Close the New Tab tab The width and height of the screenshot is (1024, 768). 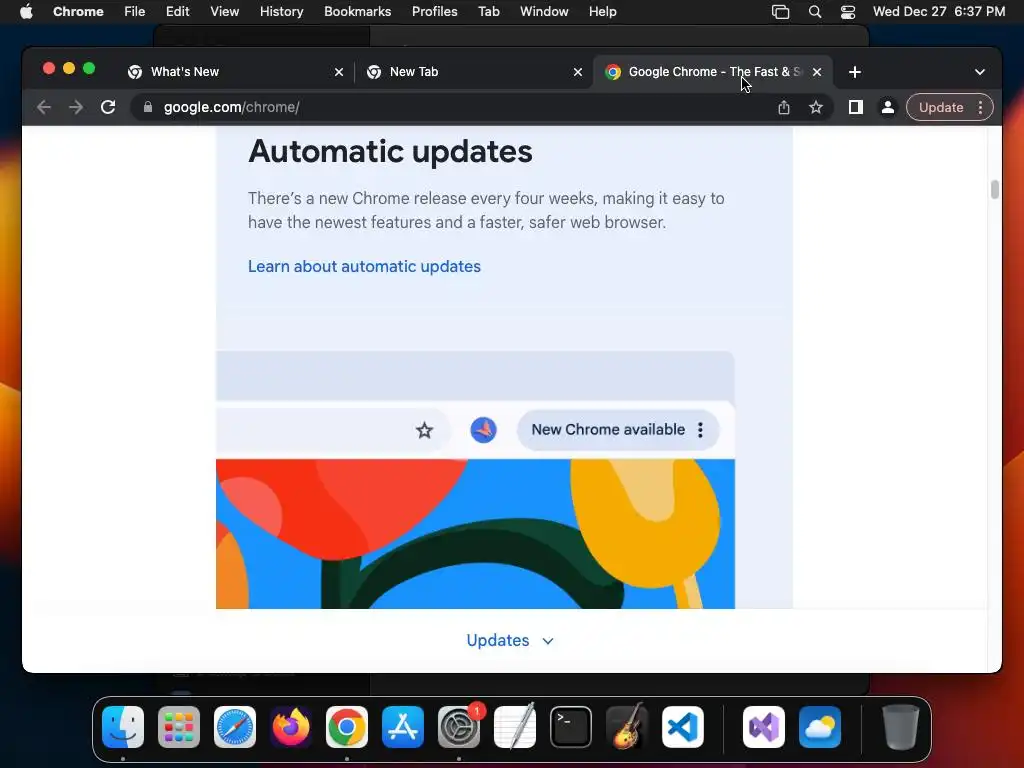pyautogui.click(x=578, y=72)
